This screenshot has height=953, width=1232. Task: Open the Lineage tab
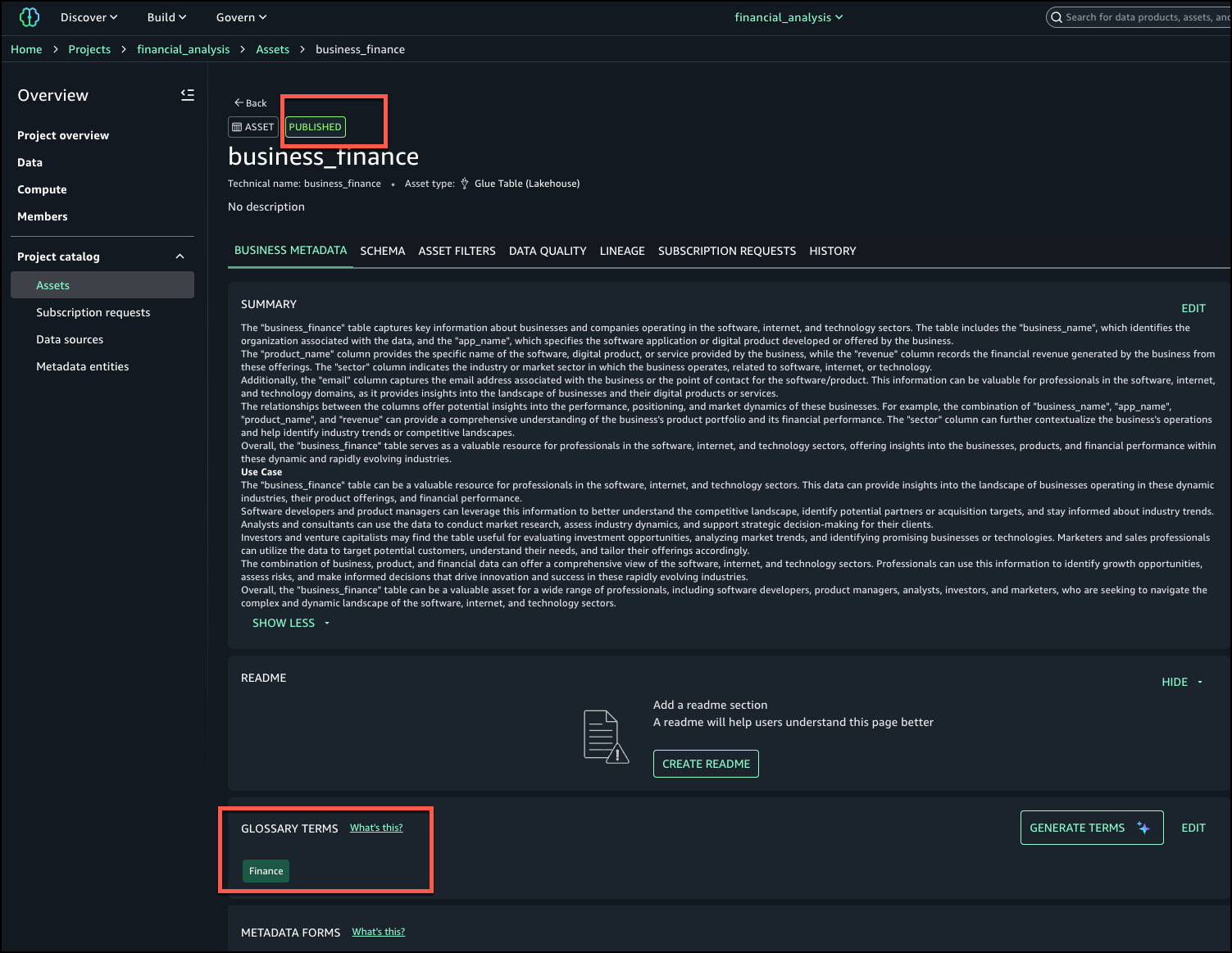coord(621,251)
